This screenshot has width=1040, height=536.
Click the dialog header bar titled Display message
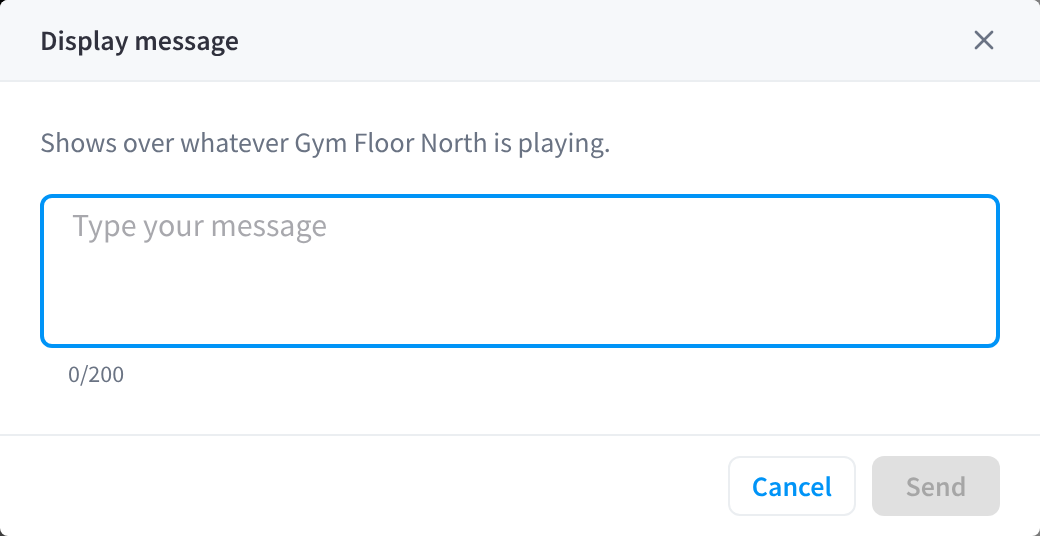(520, 40)
